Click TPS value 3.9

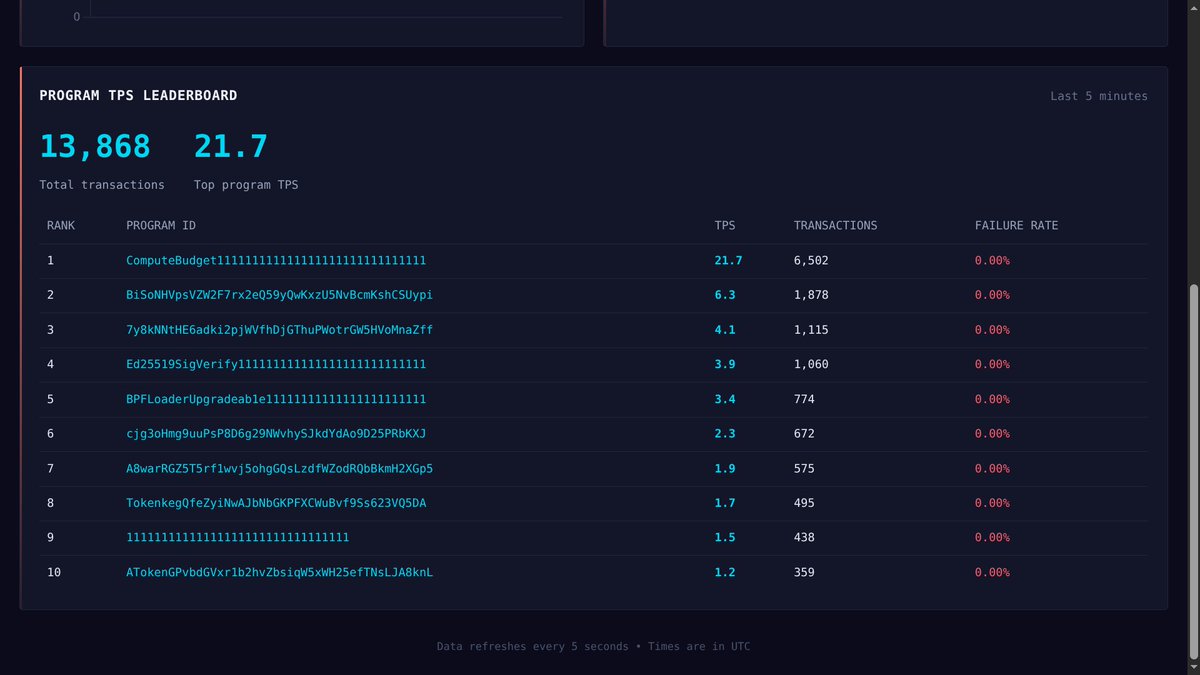pos(725,364)
